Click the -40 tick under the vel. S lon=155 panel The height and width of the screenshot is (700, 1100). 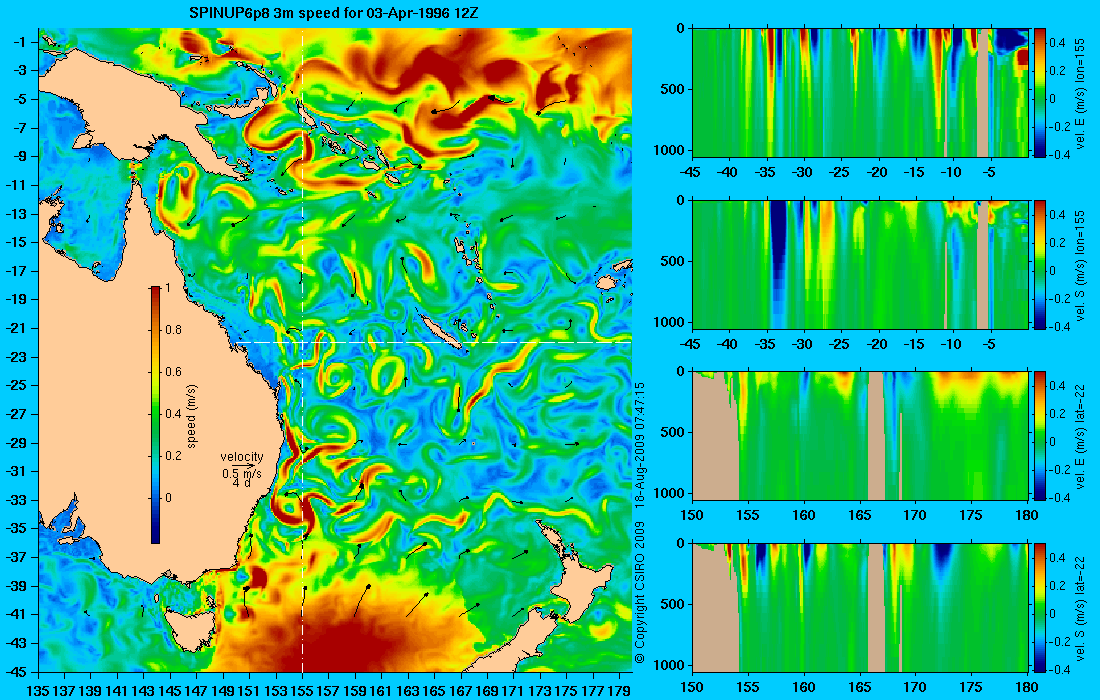[729, 344]
